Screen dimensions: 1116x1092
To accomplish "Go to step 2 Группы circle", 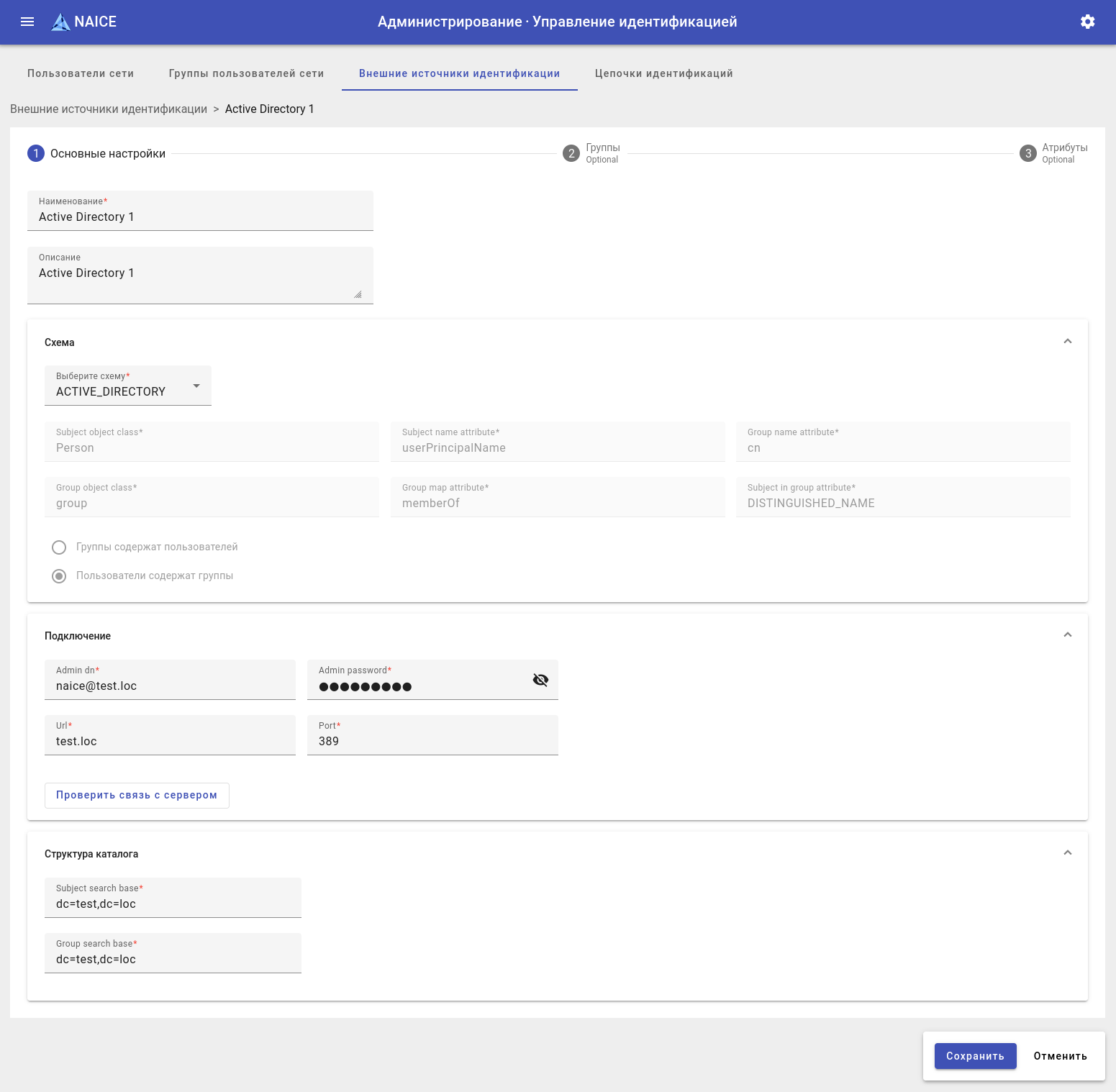I will point(571,153).
